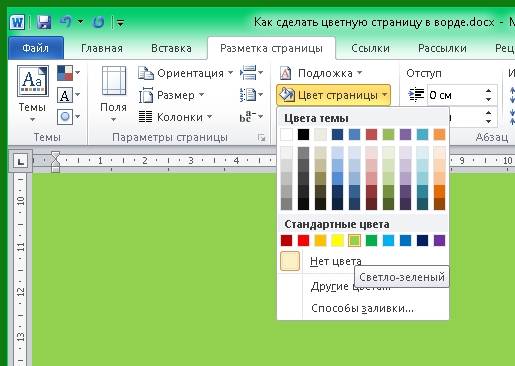The image size is (515, 366).
Task: Open the Файл tab
Action: pyautogui.click(x=36, y=48)
